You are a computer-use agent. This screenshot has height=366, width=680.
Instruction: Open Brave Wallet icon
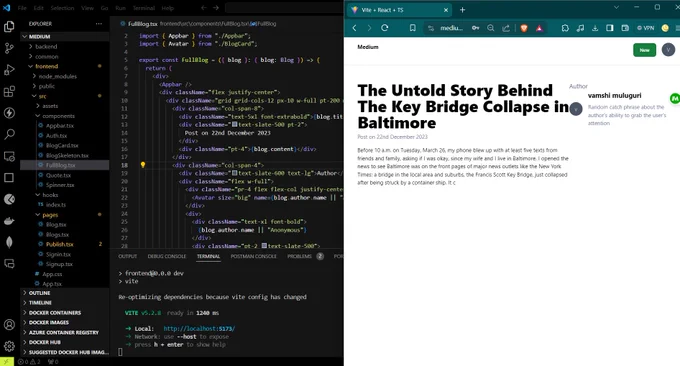point(625,28)
